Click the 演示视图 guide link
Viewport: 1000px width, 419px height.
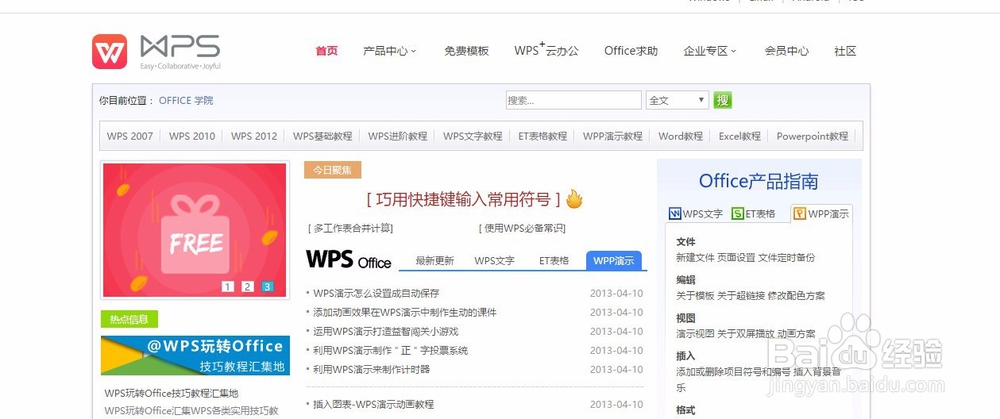point(695,334)
